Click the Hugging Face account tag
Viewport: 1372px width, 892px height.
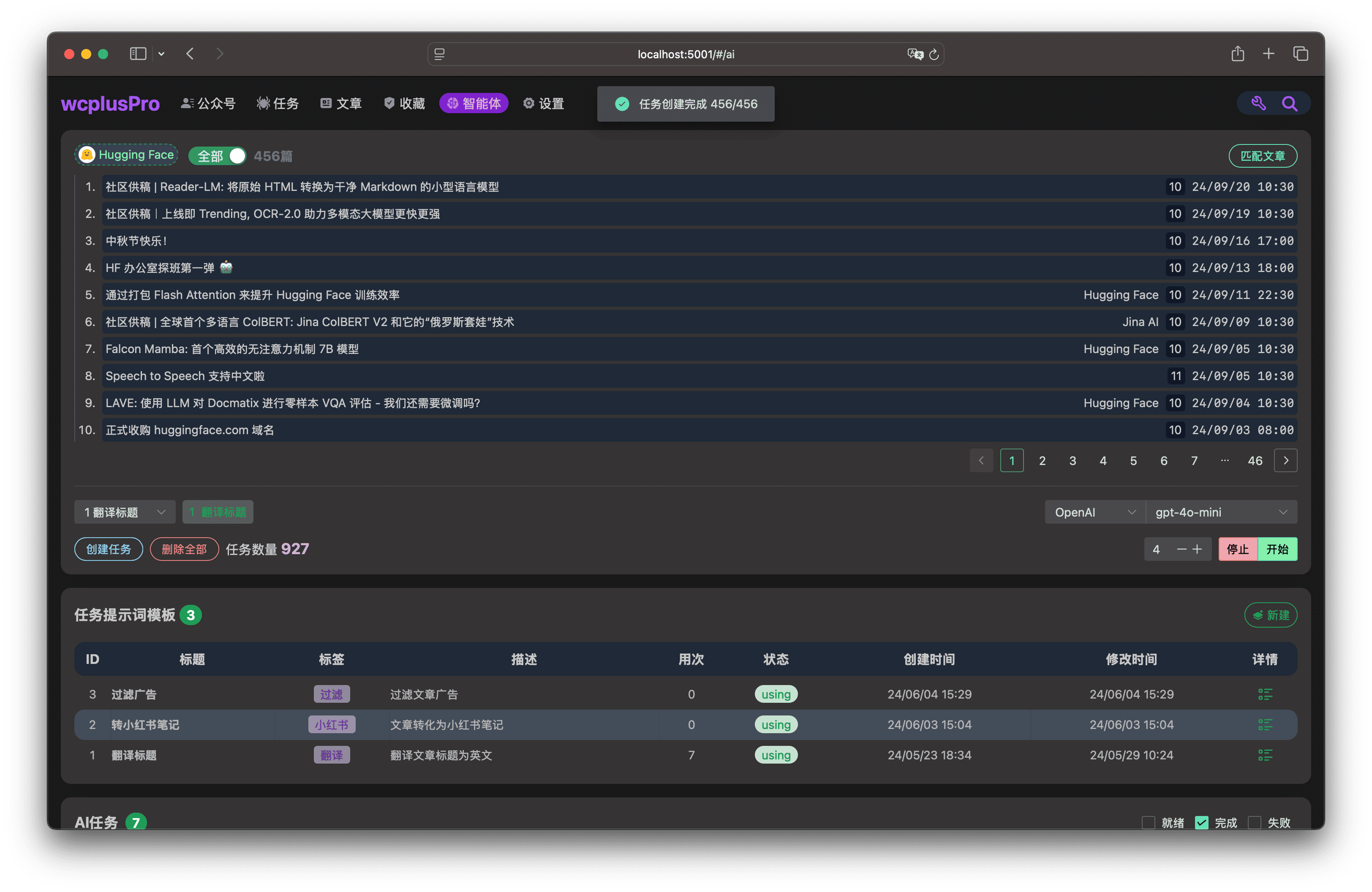point(126,155)
